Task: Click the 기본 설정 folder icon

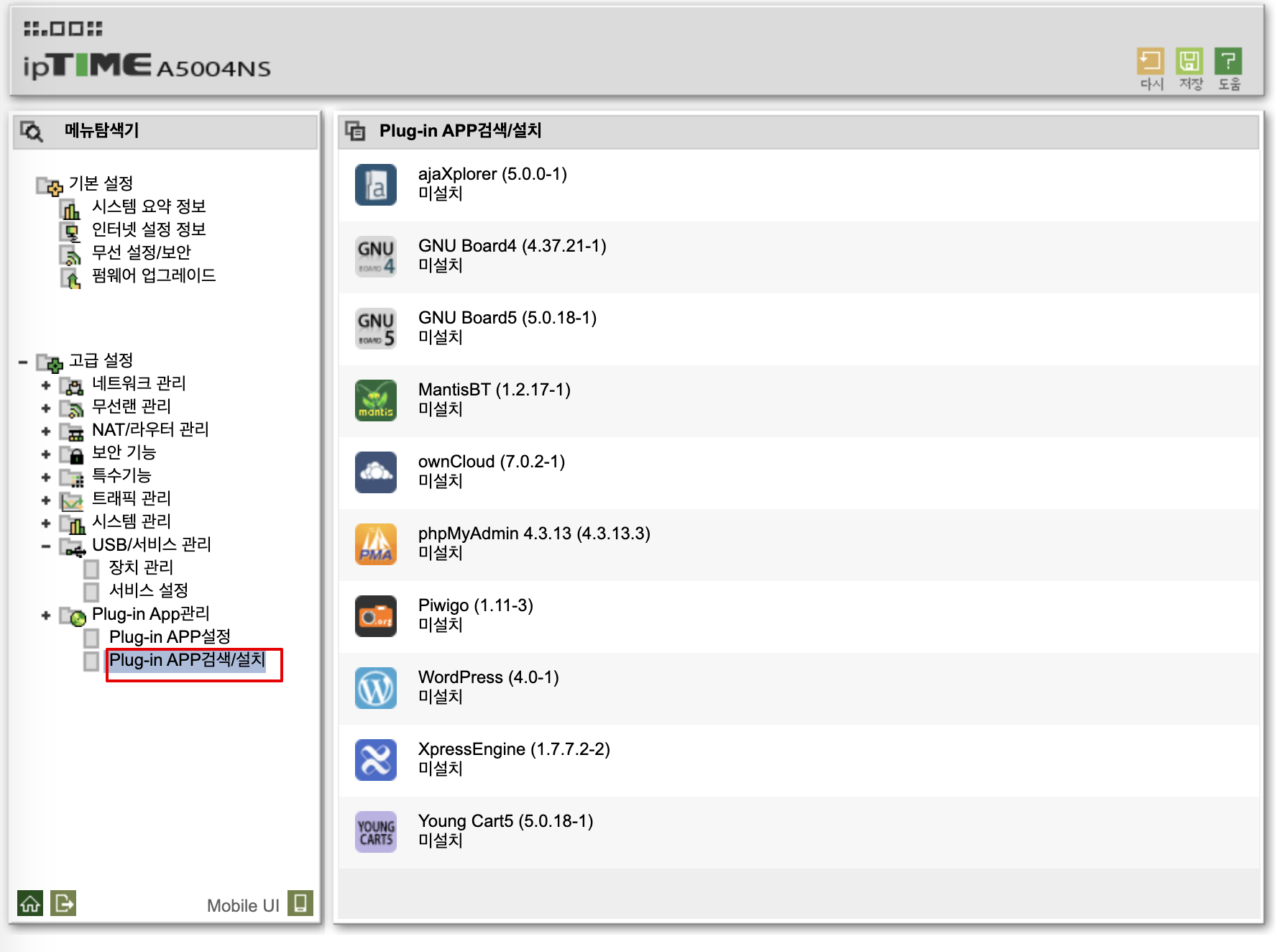Action: click(50, 186)
